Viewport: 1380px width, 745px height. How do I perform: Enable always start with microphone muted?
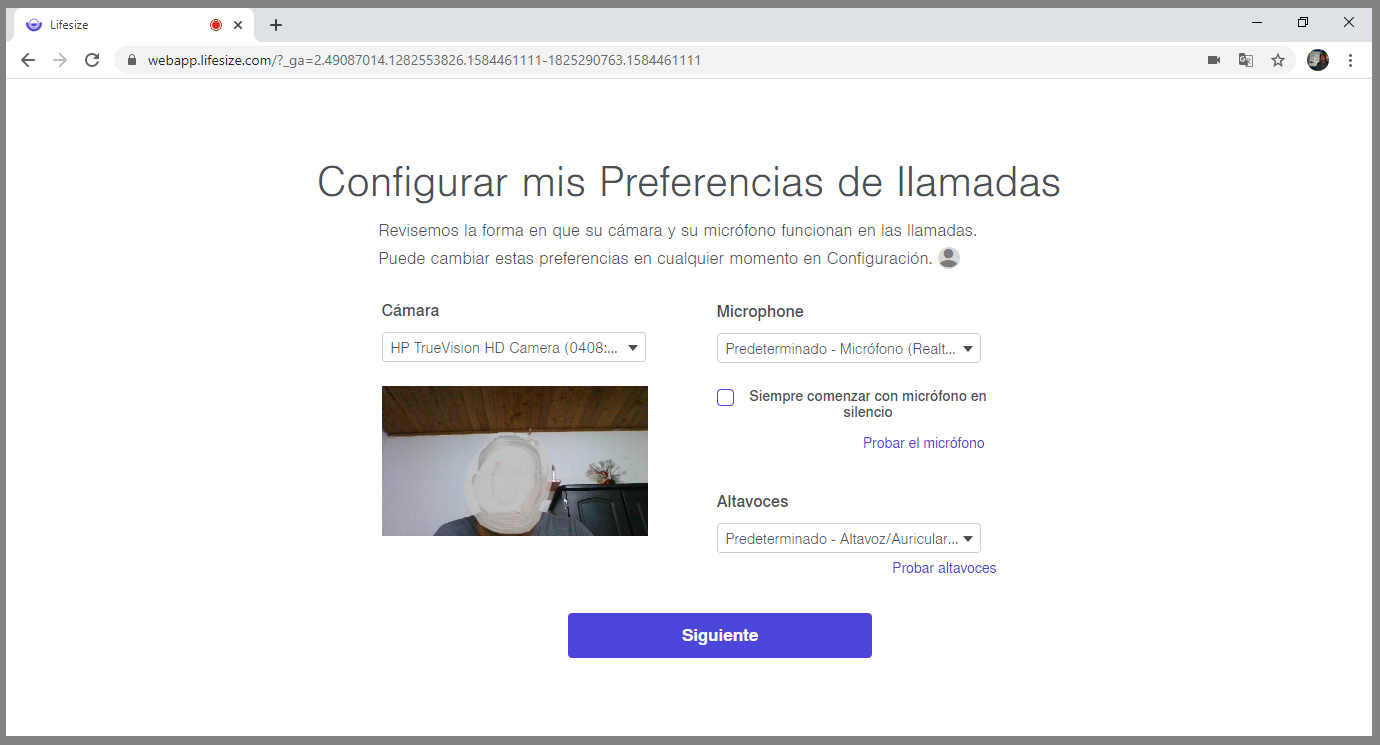726,397
